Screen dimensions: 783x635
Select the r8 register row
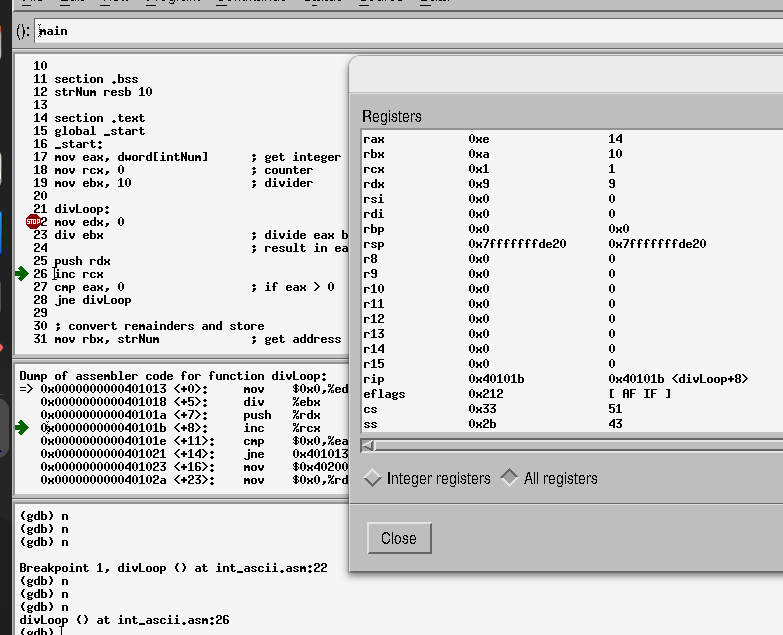point(572,259)
